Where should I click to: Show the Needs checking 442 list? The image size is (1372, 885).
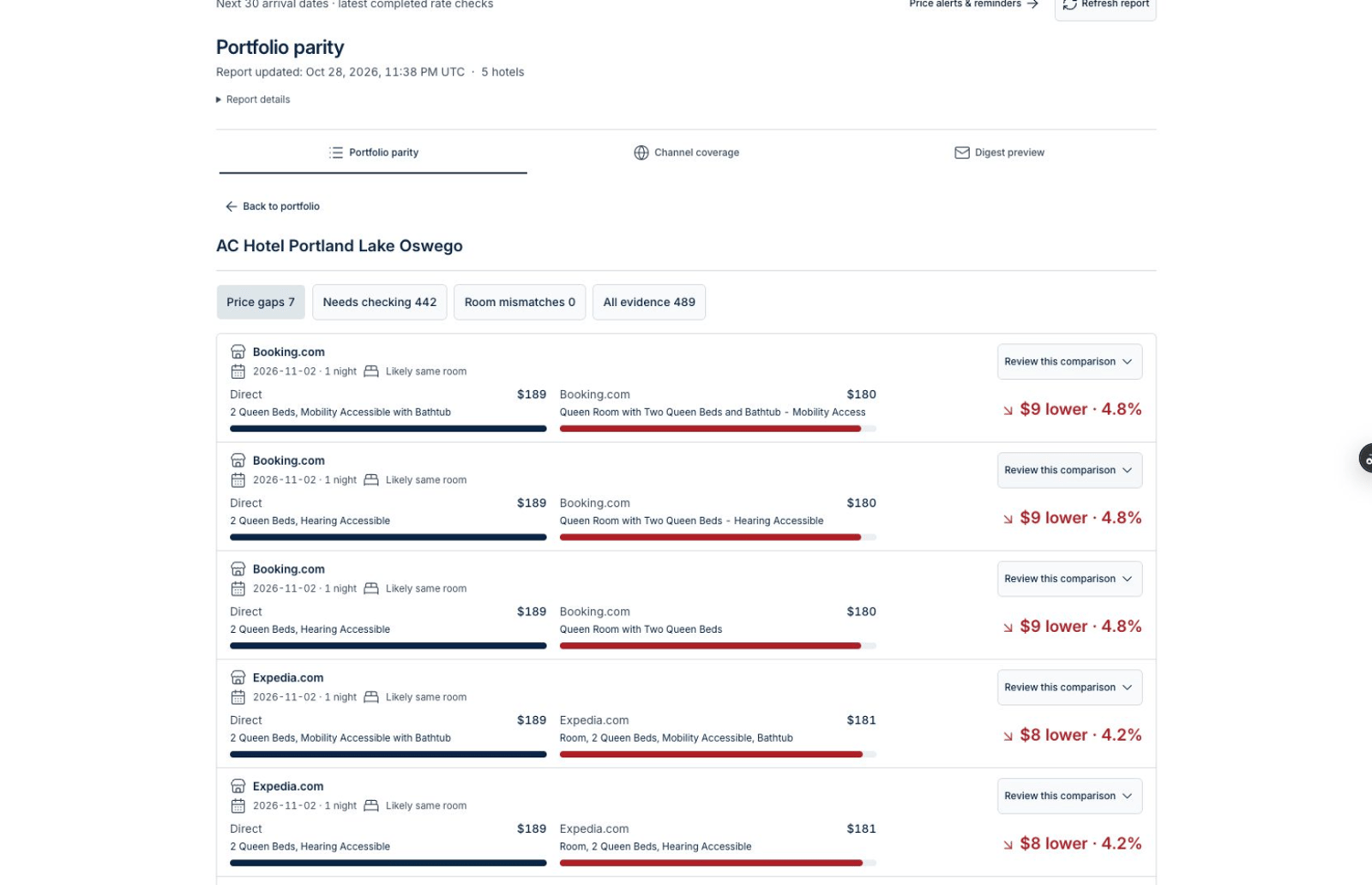(380, 302)
